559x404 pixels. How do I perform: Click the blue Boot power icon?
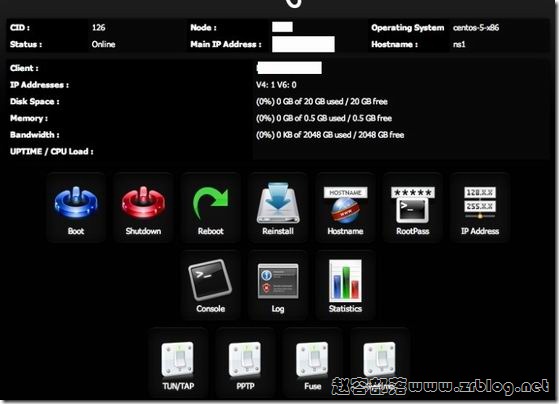(x=76, y=202)
